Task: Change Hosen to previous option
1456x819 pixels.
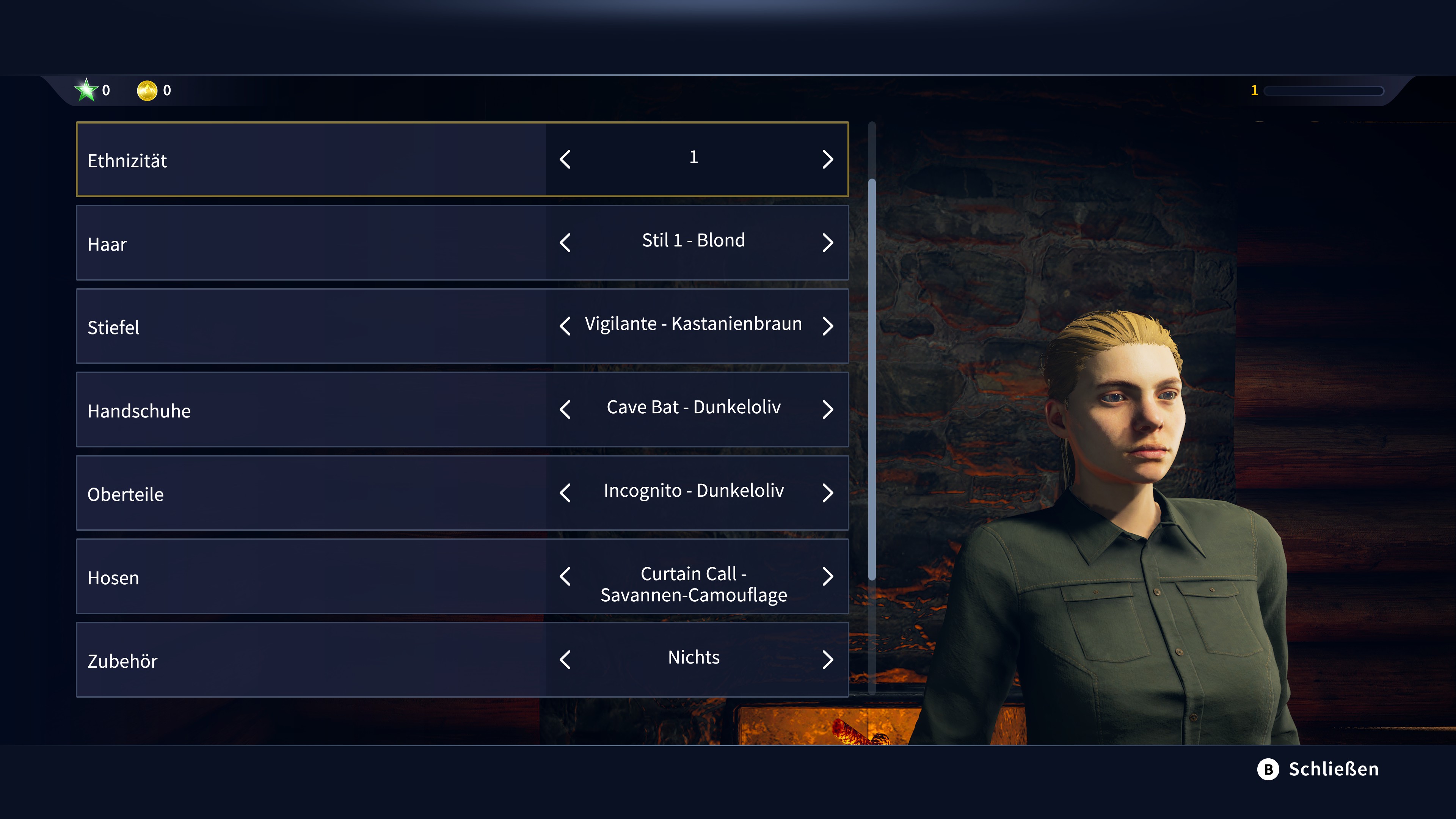Action: click(x=565, y=576)
